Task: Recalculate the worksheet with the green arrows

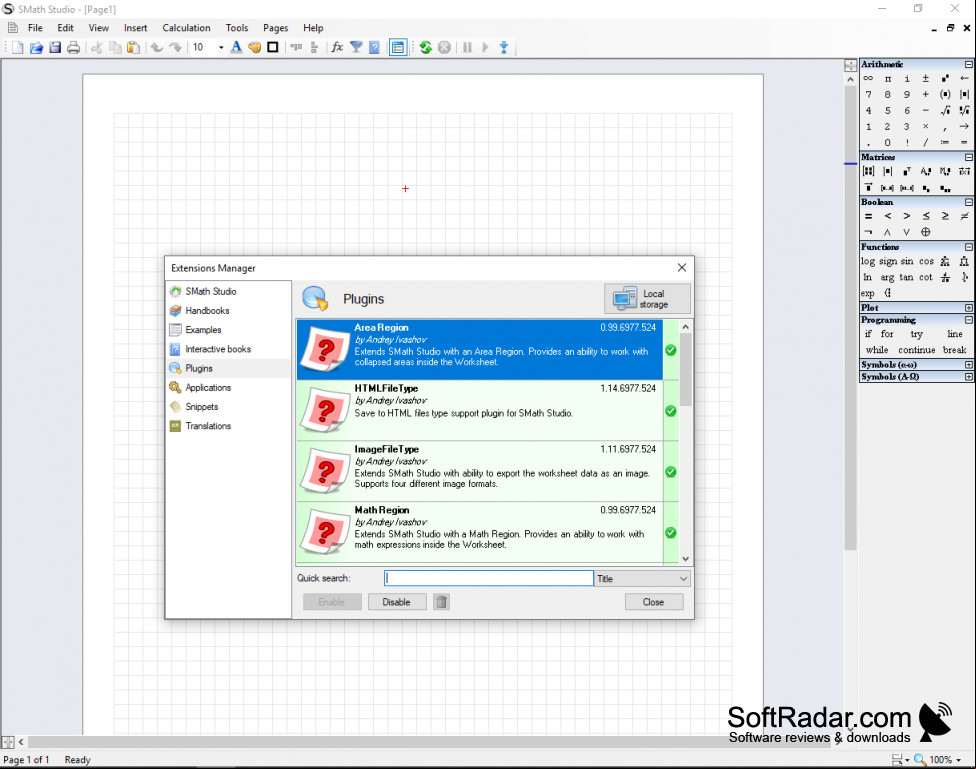Action: coord(426,47)
